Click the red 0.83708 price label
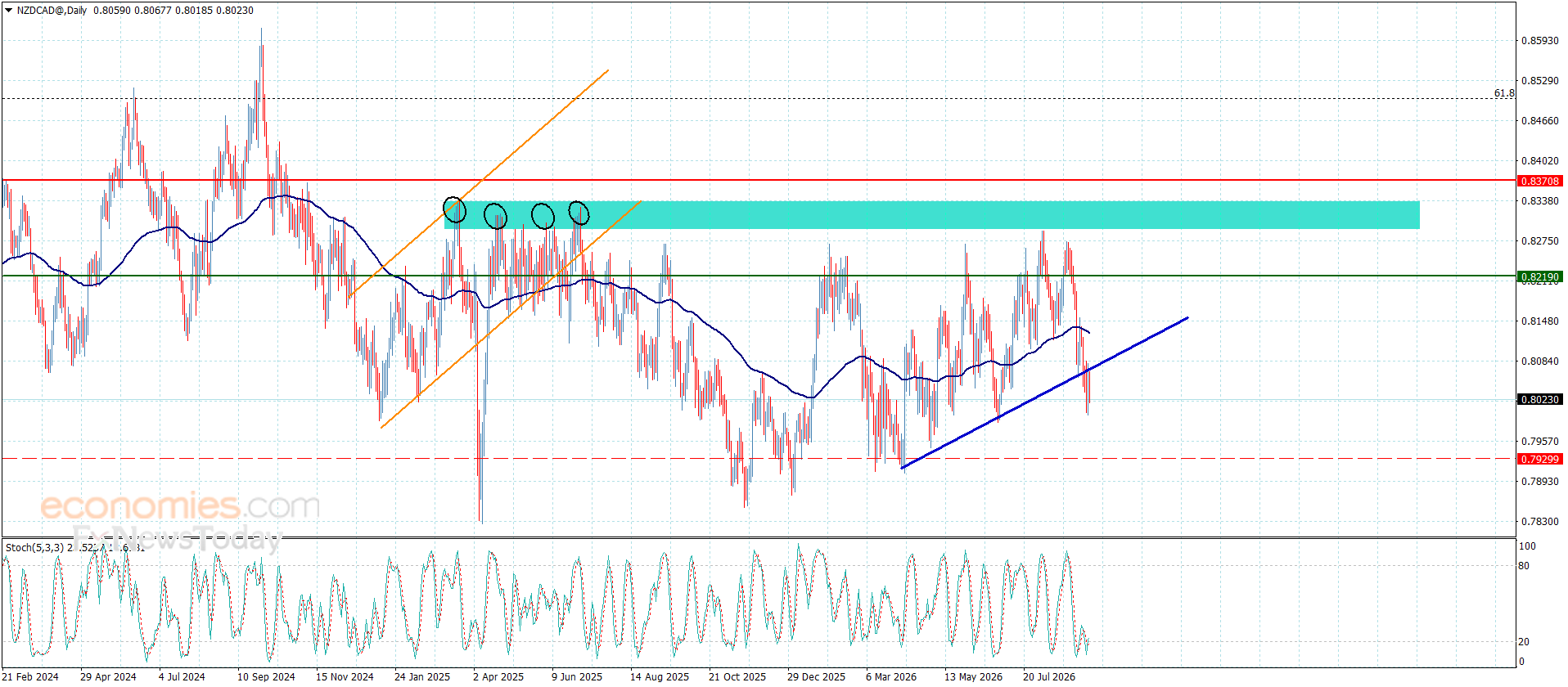This screenshot has height=687, width=1568. coord(1539,181)
